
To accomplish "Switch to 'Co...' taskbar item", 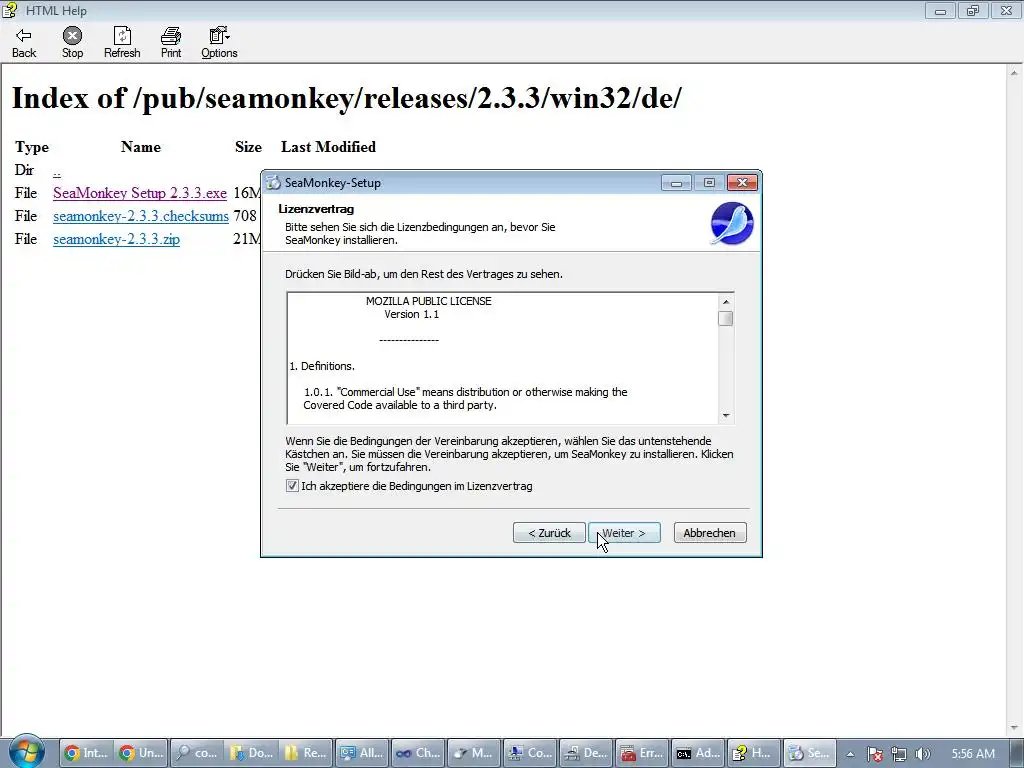I will [x=530, y=753].
